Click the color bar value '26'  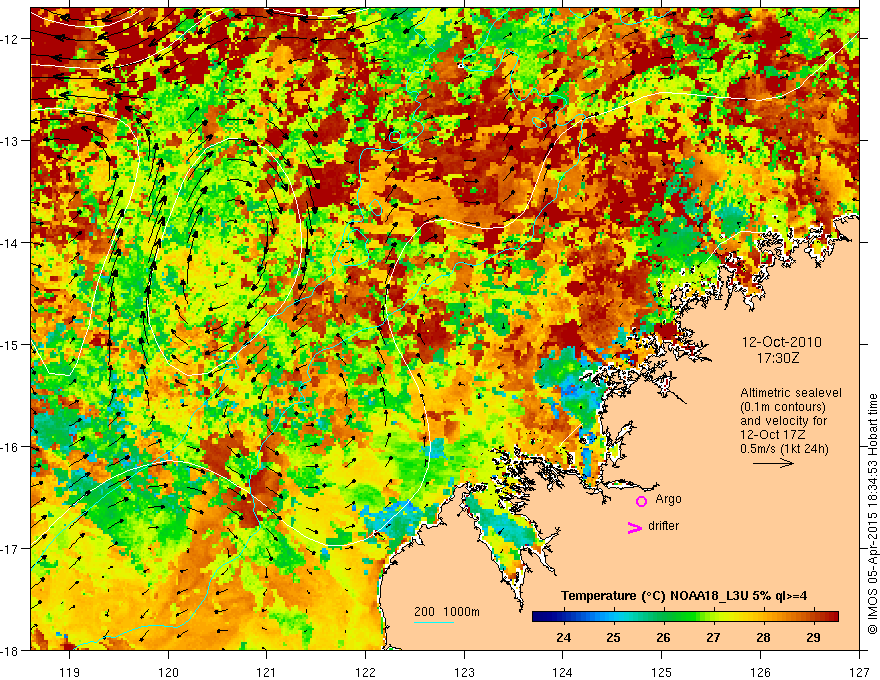coord(663,637)
